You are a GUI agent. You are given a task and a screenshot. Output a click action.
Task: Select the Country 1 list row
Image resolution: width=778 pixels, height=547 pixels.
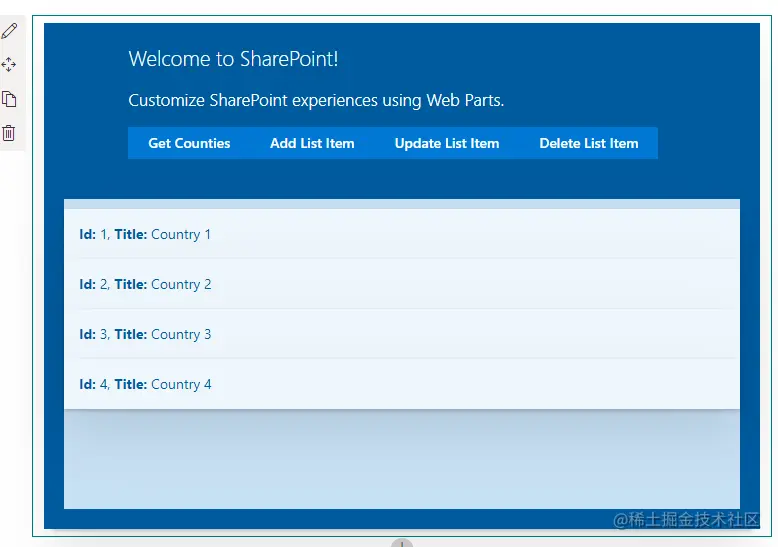coord(402,234)
